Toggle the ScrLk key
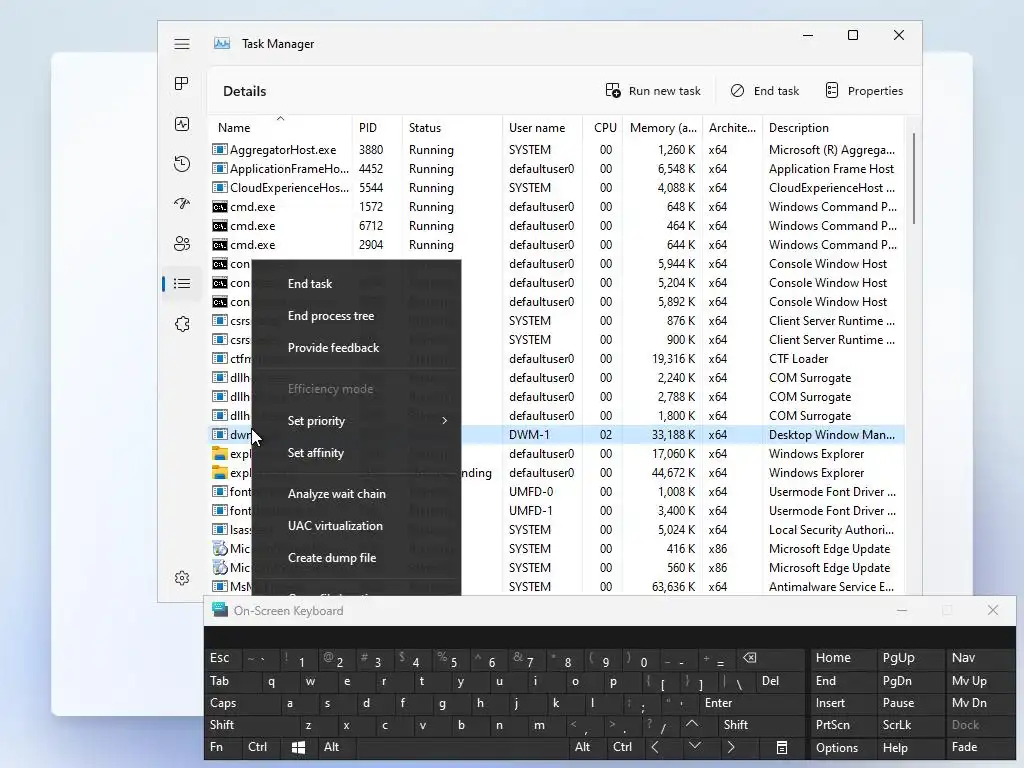The height and width of the screenshot is (768, 1024). (x=910, y=725)
